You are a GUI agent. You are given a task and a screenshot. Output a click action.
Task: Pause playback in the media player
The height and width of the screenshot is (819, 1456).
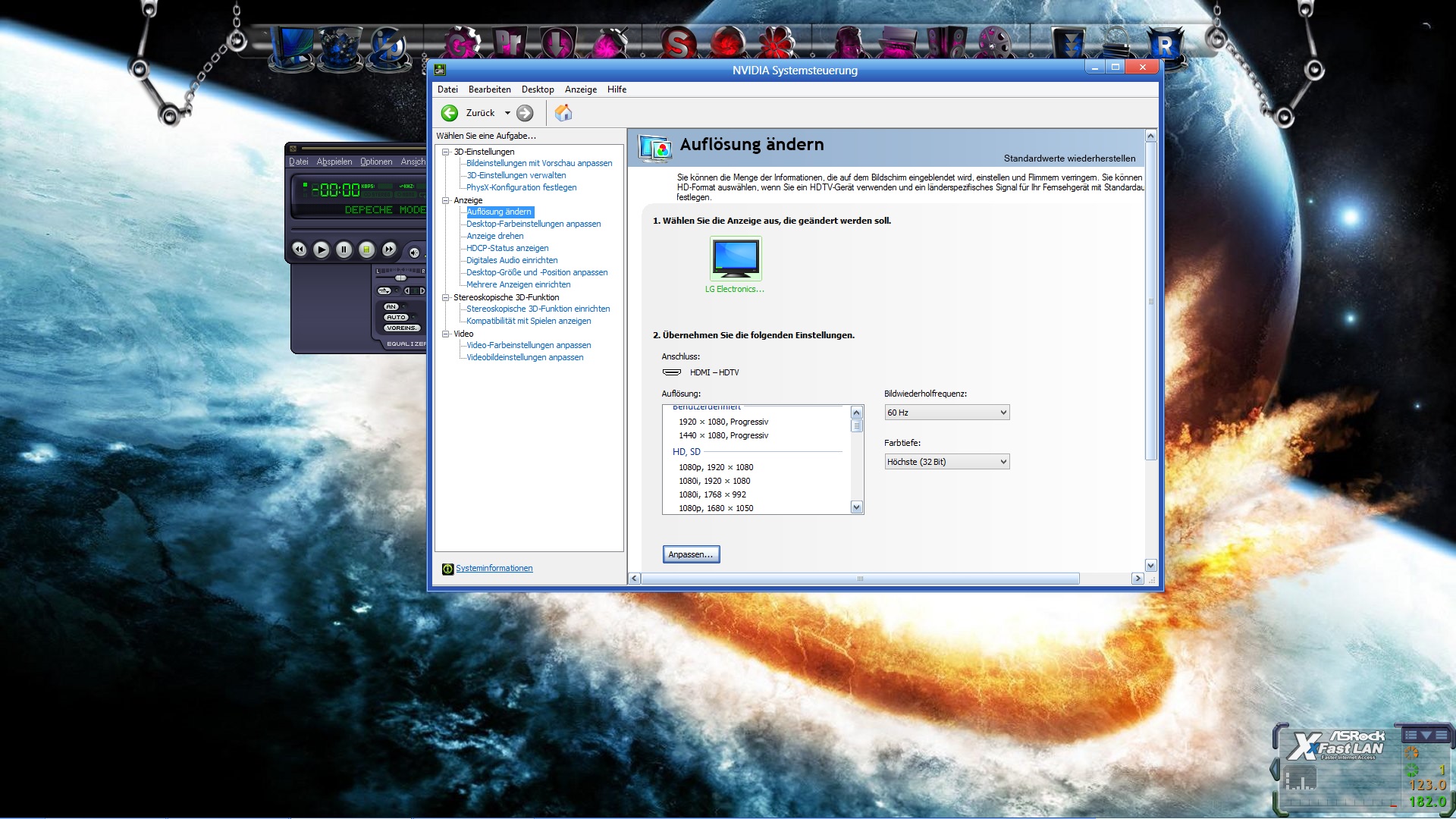(x=344, y=249)
